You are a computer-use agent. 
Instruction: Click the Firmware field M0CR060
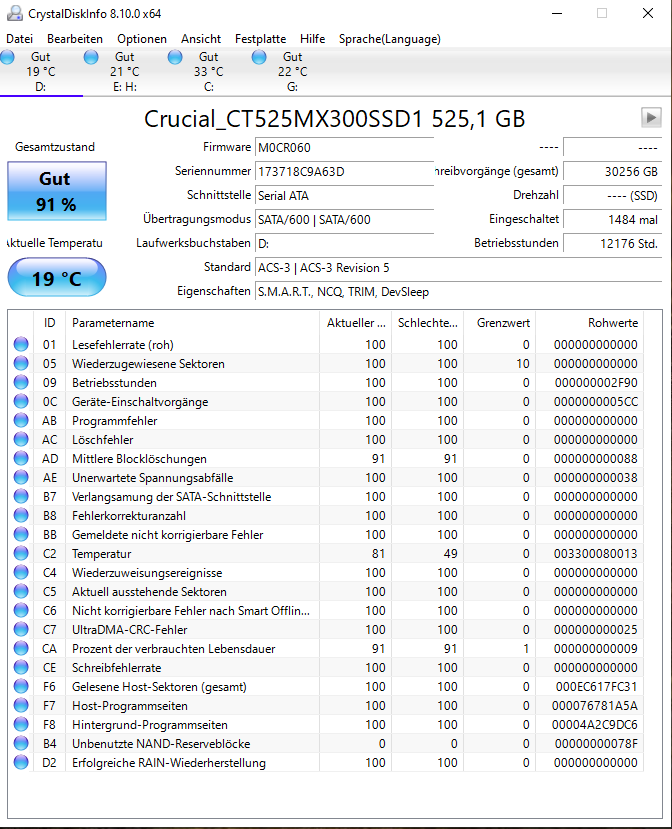[x=344, y=148]
